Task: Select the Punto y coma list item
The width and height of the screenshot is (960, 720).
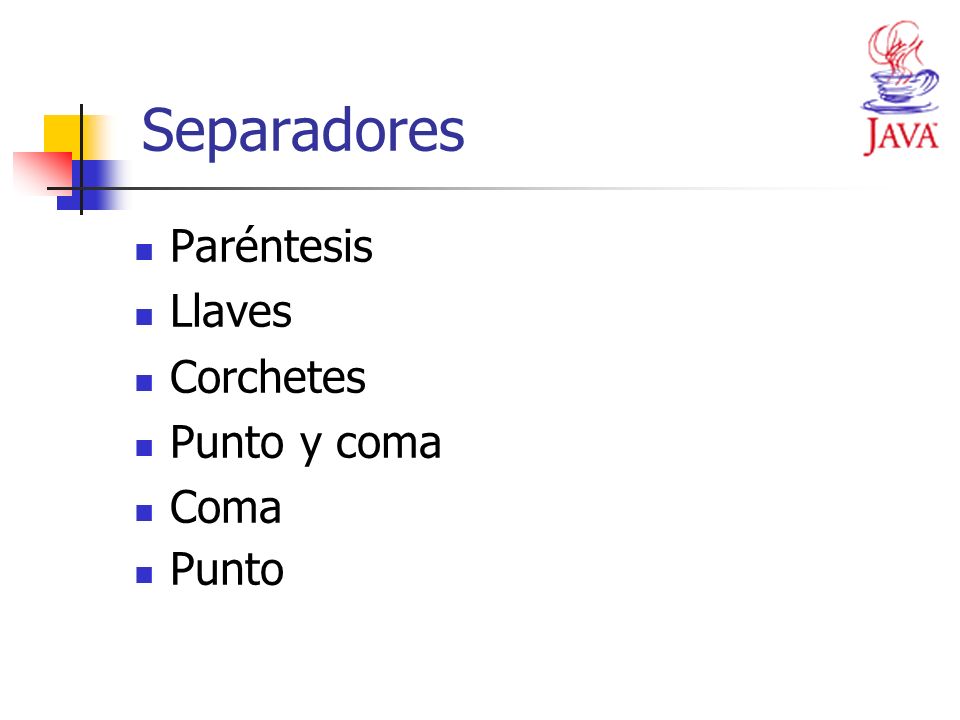Action: click(306, 444)
